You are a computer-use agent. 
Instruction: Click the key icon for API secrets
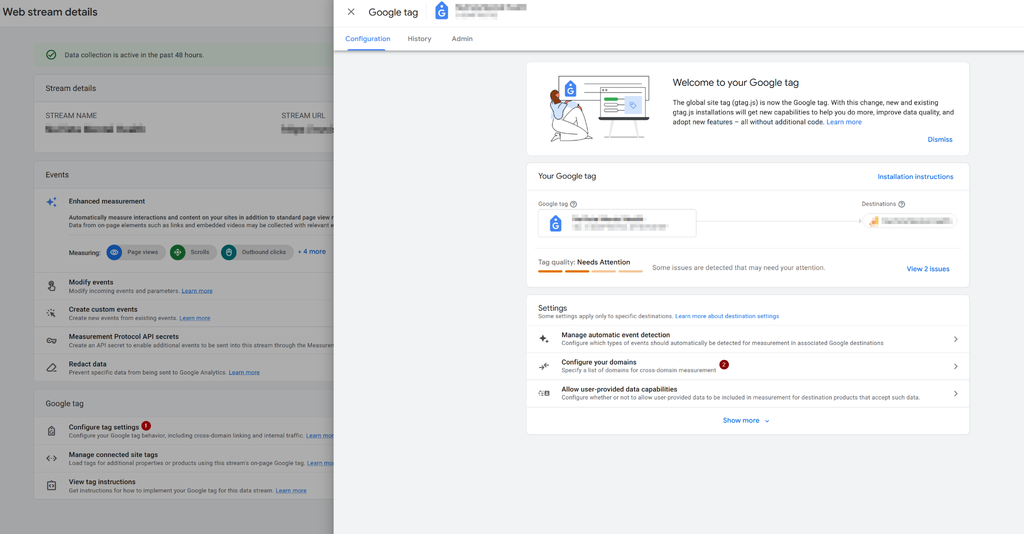coord(51,341)
